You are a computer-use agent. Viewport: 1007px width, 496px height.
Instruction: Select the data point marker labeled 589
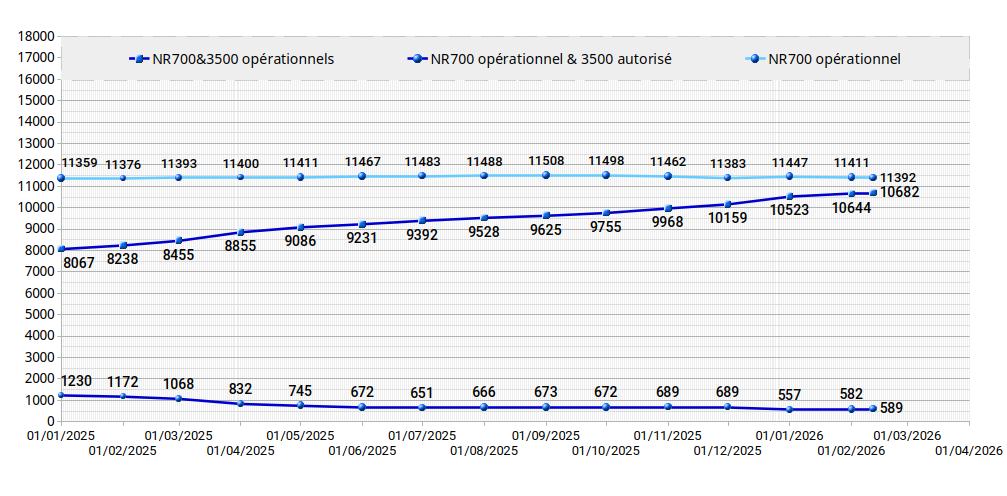click(873, 409)
